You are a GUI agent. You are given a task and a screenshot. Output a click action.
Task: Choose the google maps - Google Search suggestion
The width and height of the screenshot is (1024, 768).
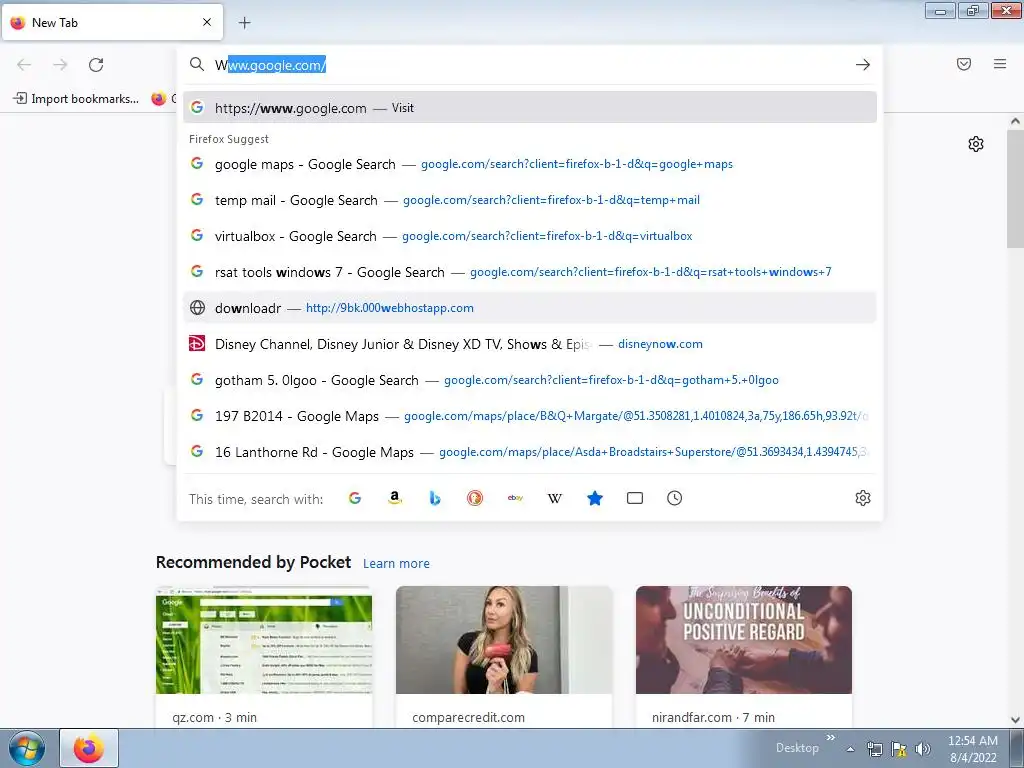click(x=530, y=164)
